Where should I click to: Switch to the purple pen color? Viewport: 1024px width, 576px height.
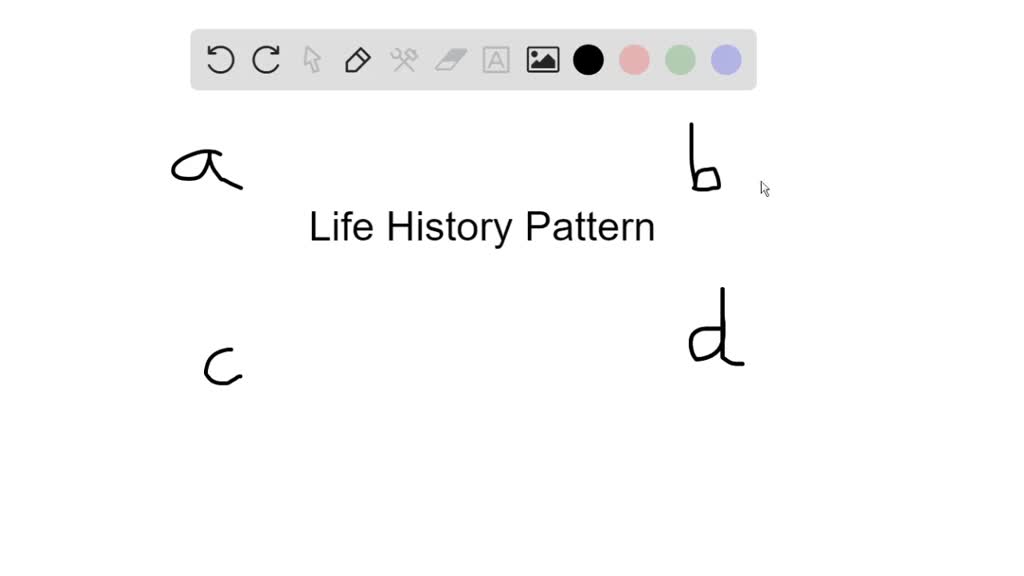[724, 59]
